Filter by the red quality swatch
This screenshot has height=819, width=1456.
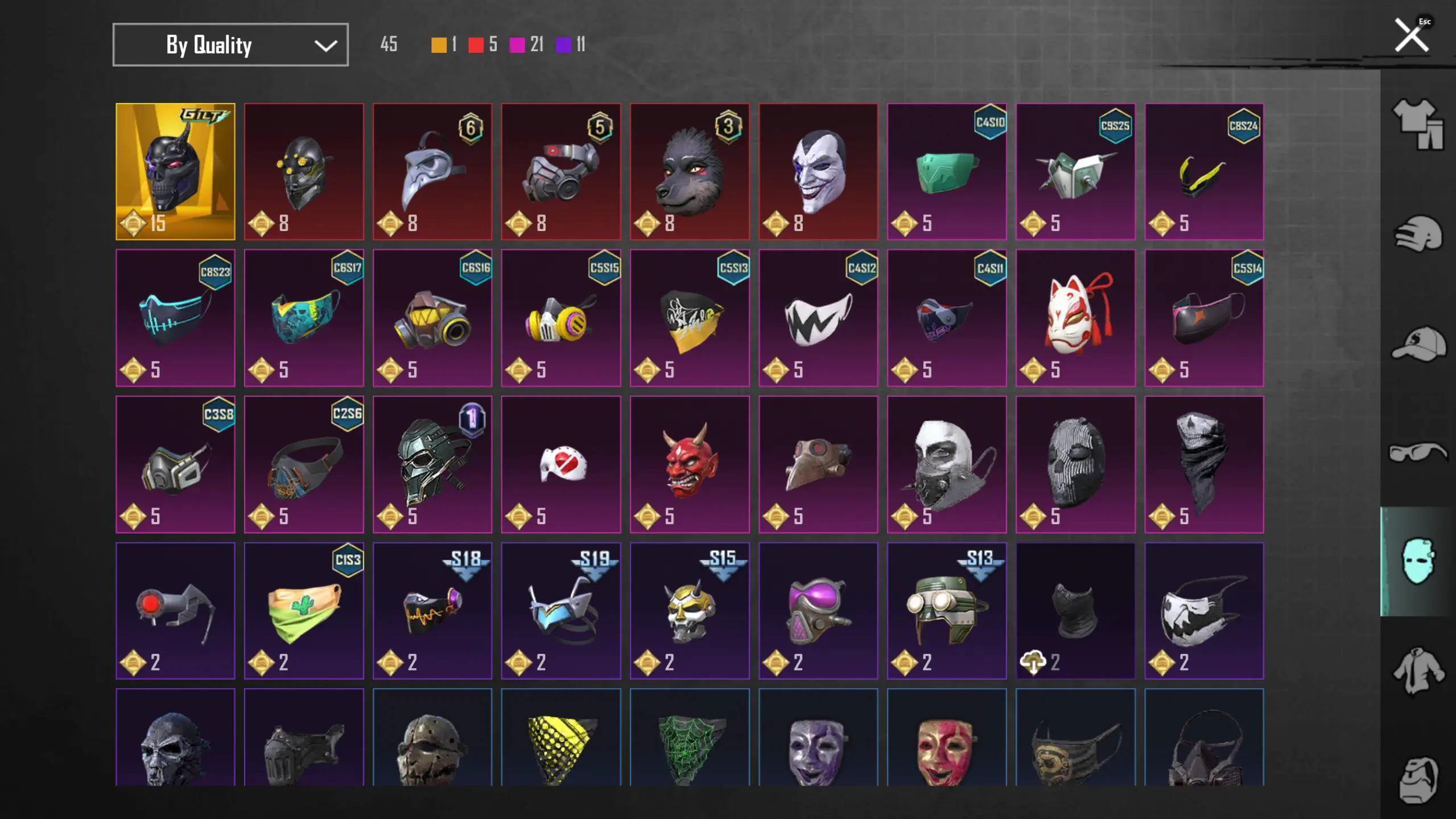(x=476, y=45)
